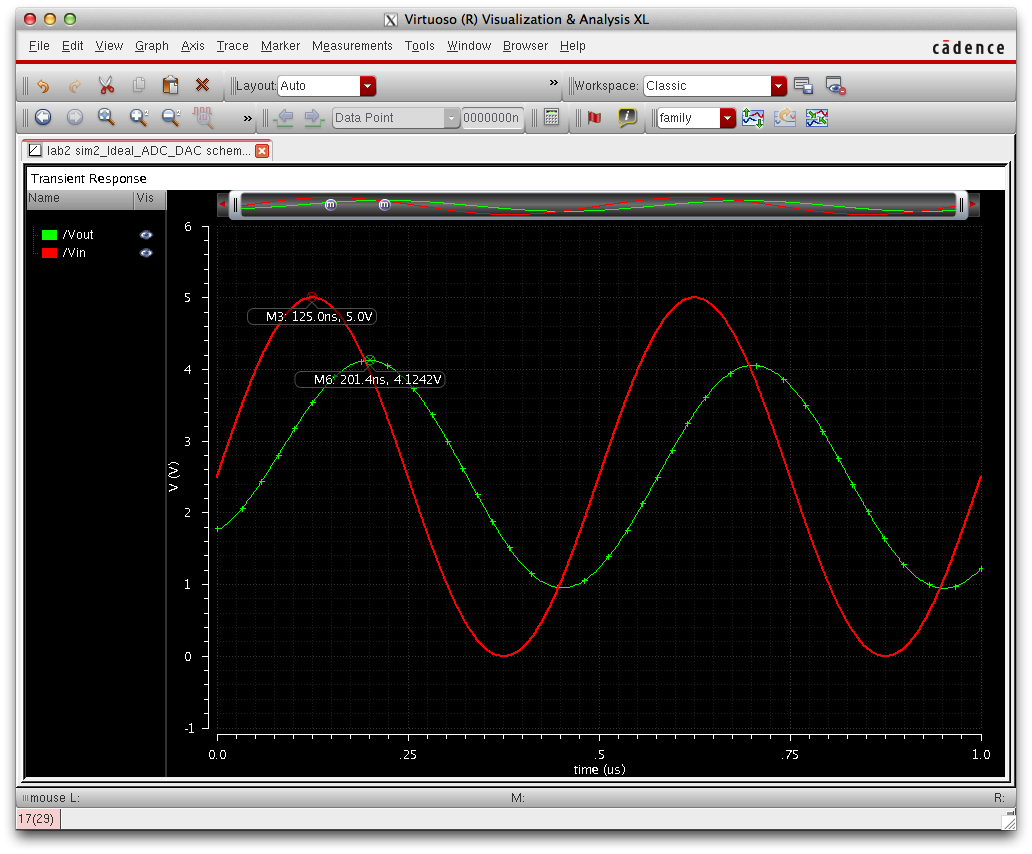This screenshot has width=1032, height=854.
Task: Click the Zoom to Fit icon
Action: click(107, 118)
